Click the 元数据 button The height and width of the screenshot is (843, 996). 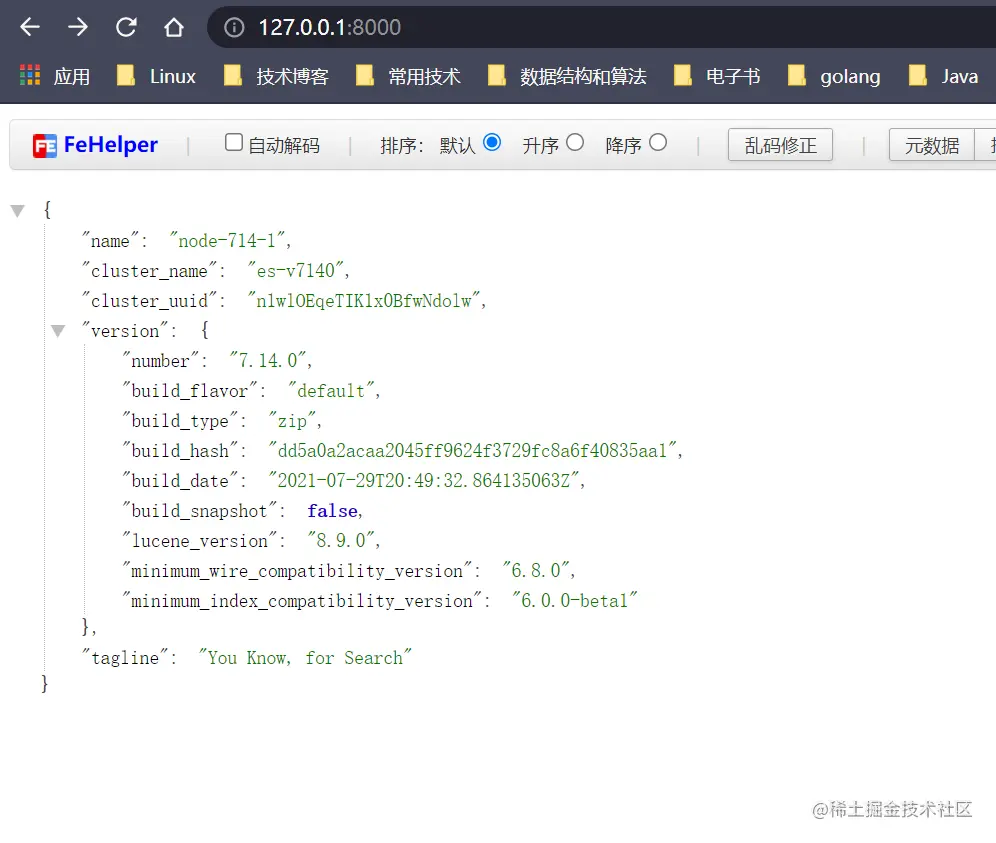[932, 145]
